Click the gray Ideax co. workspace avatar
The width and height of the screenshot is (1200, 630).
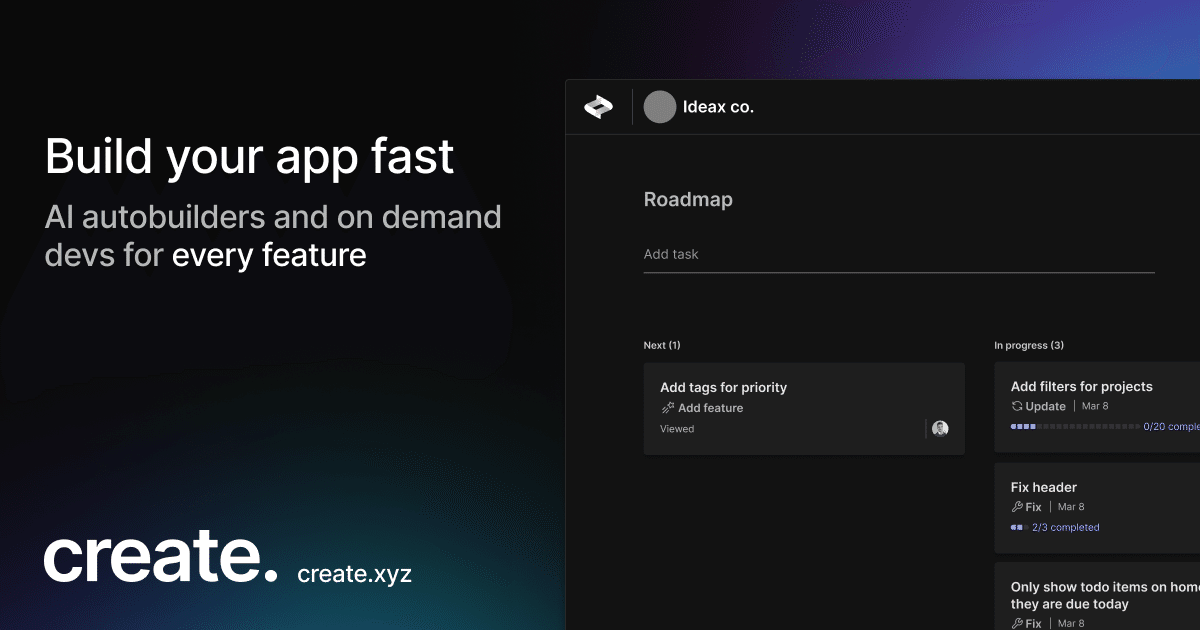pyautogui.click(x=660, y=107)
